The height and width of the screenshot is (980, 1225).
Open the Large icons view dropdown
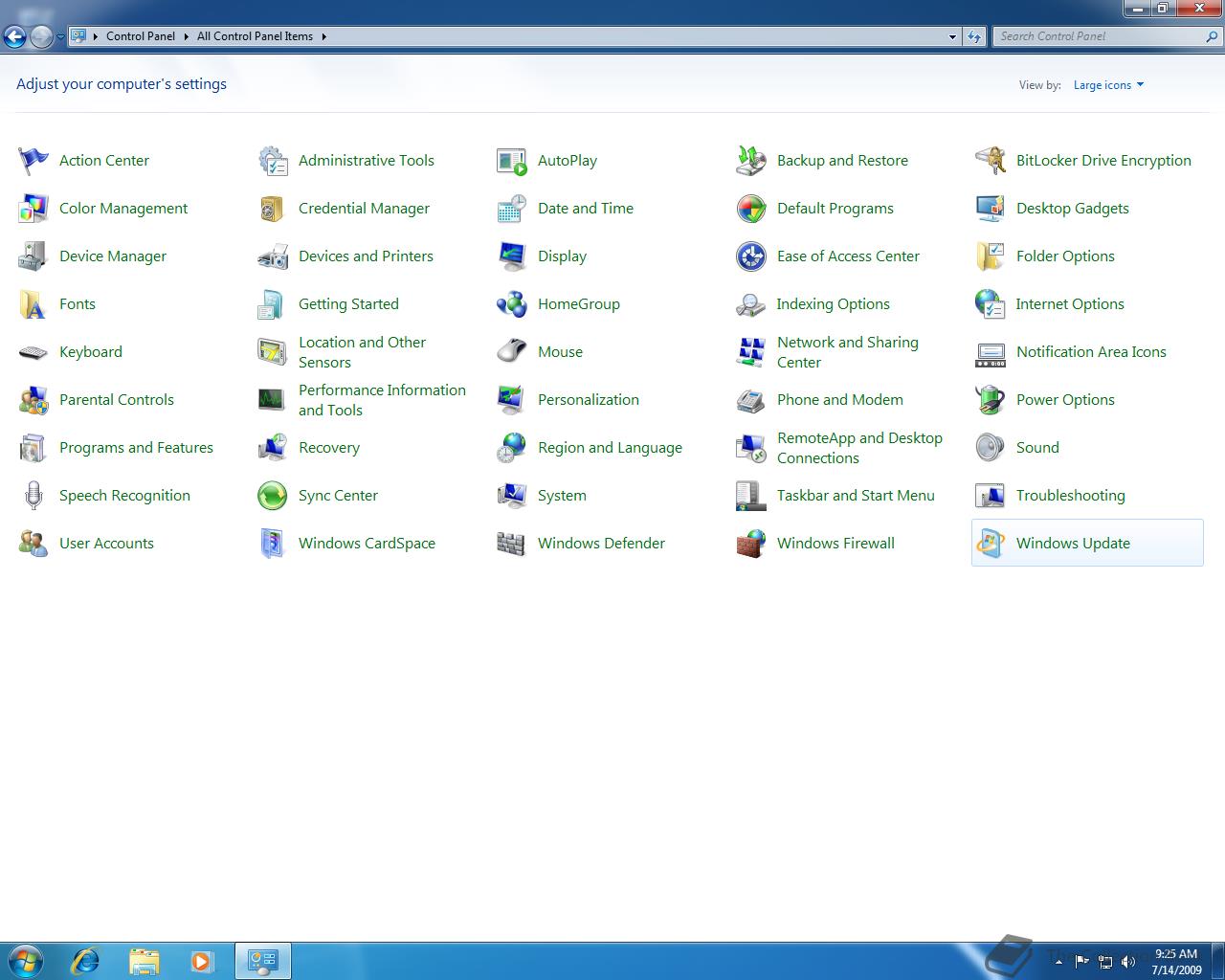(x=1108, y=85)
